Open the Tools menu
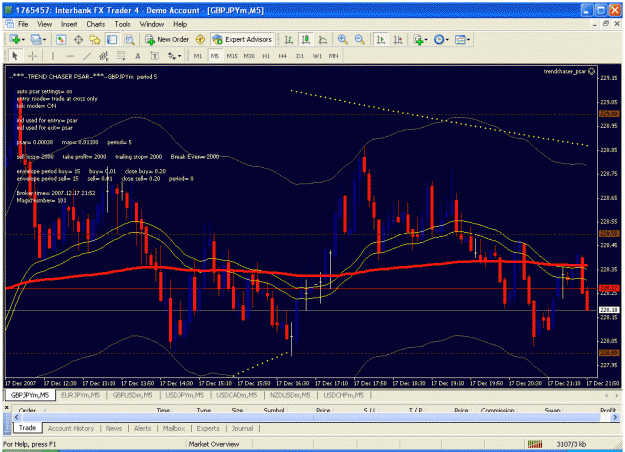Image resolution: width=625 pixels, height=452 pixels. tap(122, 24)
